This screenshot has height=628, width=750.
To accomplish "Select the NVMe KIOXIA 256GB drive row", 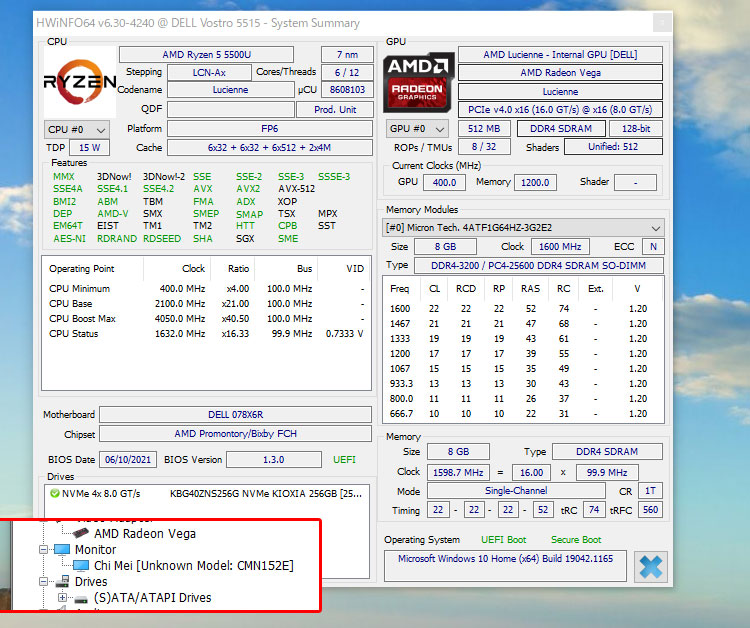I will pyautogui.click(x=207, y=494).
